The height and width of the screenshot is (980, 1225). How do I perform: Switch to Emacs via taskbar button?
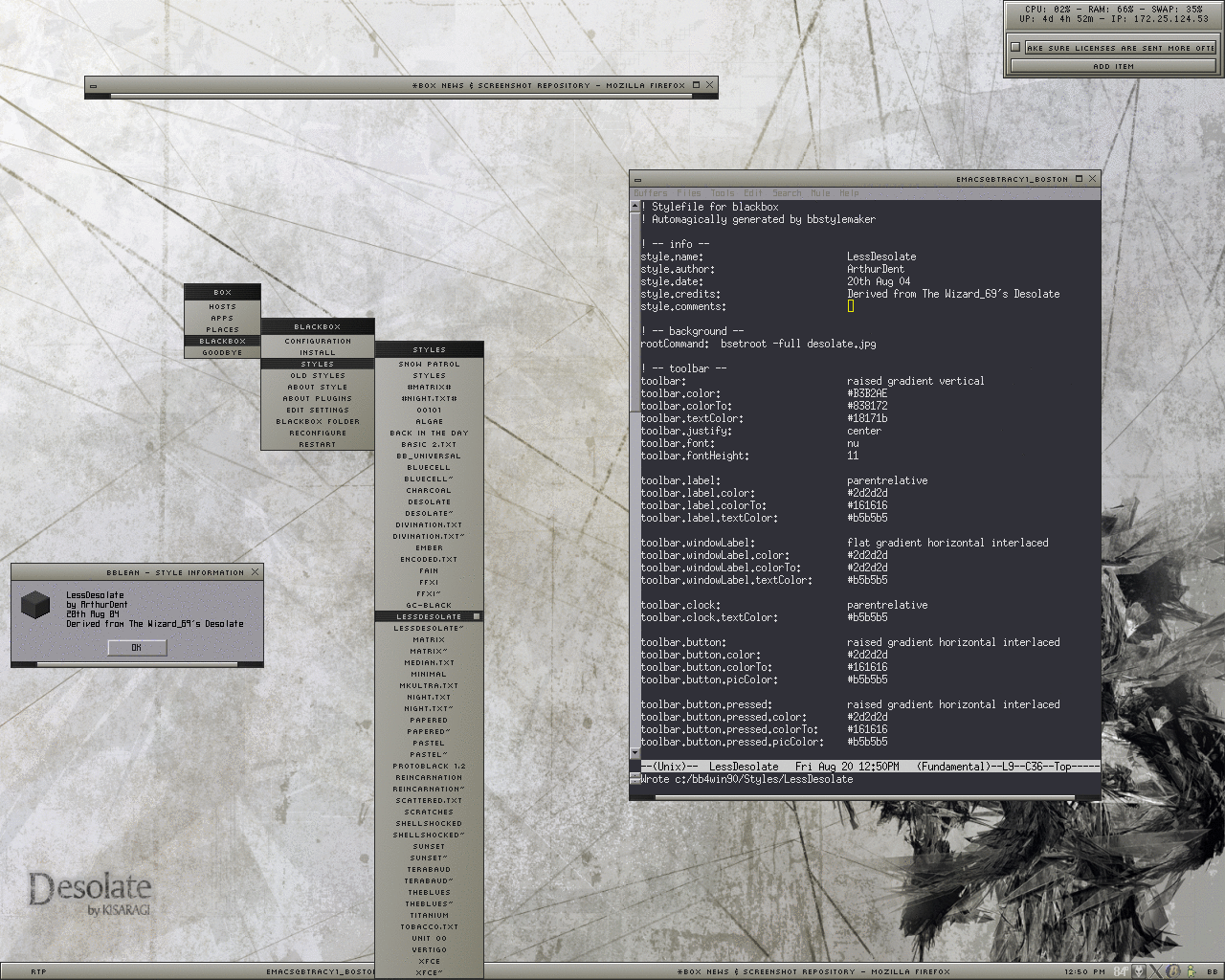(x=321, y=971)
